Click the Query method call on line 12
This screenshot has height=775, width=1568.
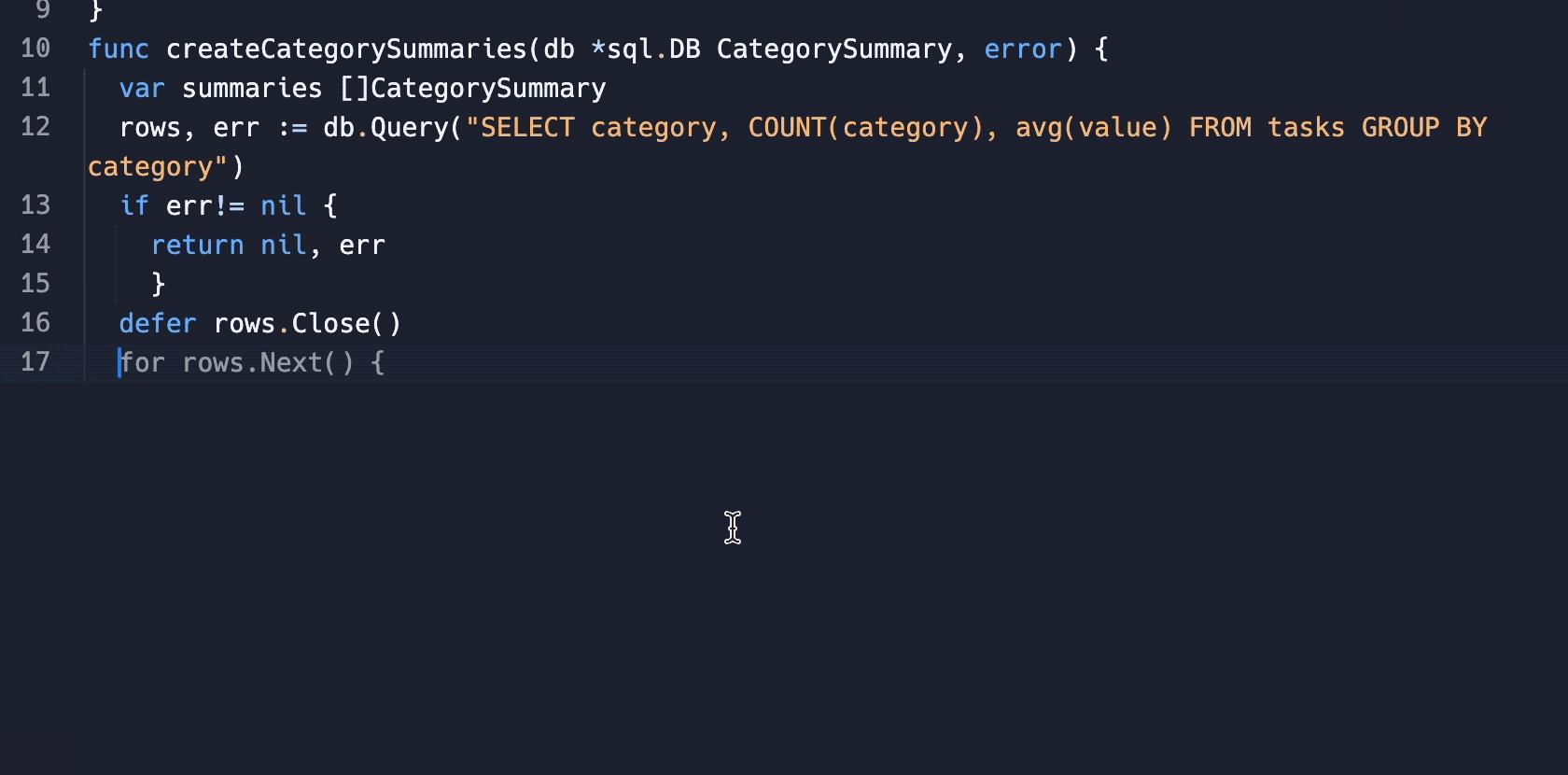pyautogui.click(x=409, y=127)
